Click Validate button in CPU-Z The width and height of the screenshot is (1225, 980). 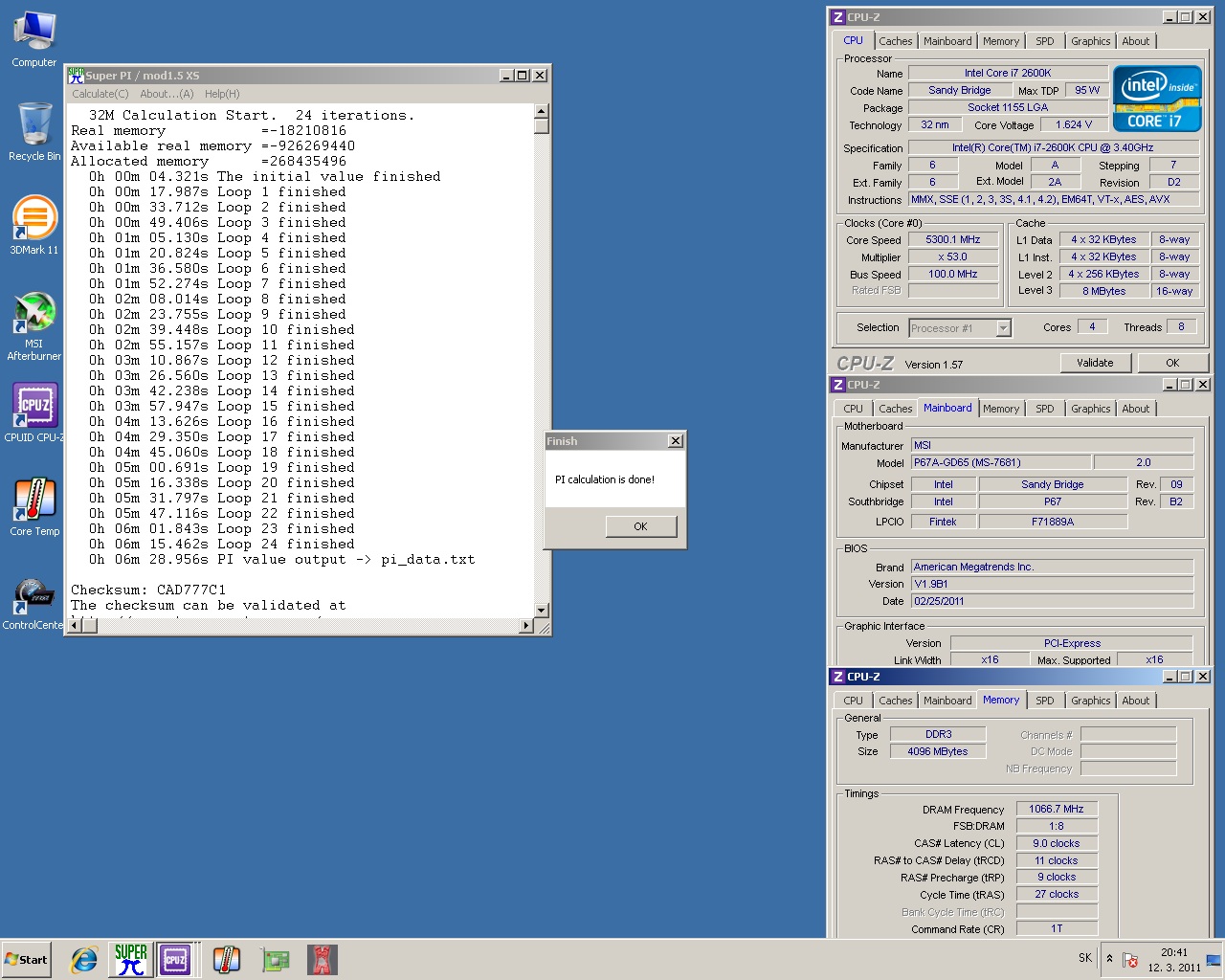pos(1095,363)
